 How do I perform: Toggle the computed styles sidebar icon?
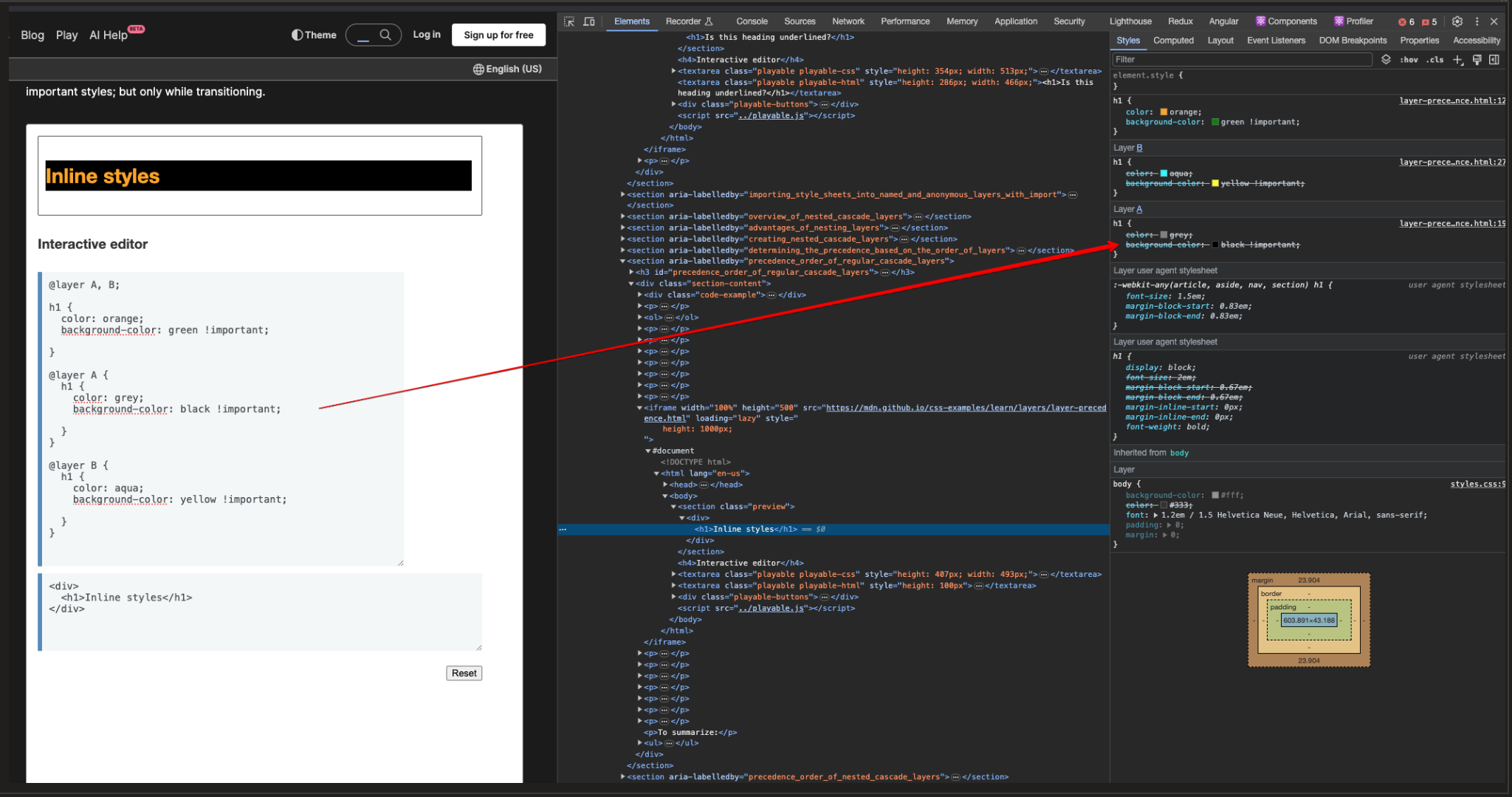click(x=1494, y=60)
